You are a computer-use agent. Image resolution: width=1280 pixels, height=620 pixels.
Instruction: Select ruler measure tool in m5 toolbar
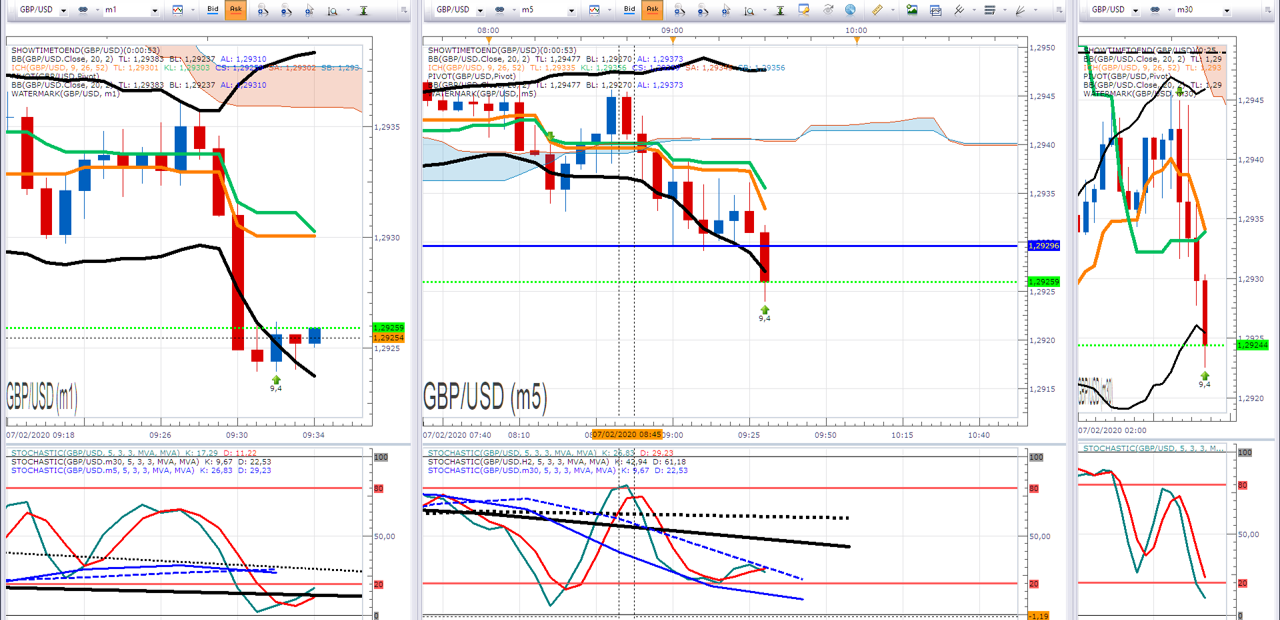[877, 9]
